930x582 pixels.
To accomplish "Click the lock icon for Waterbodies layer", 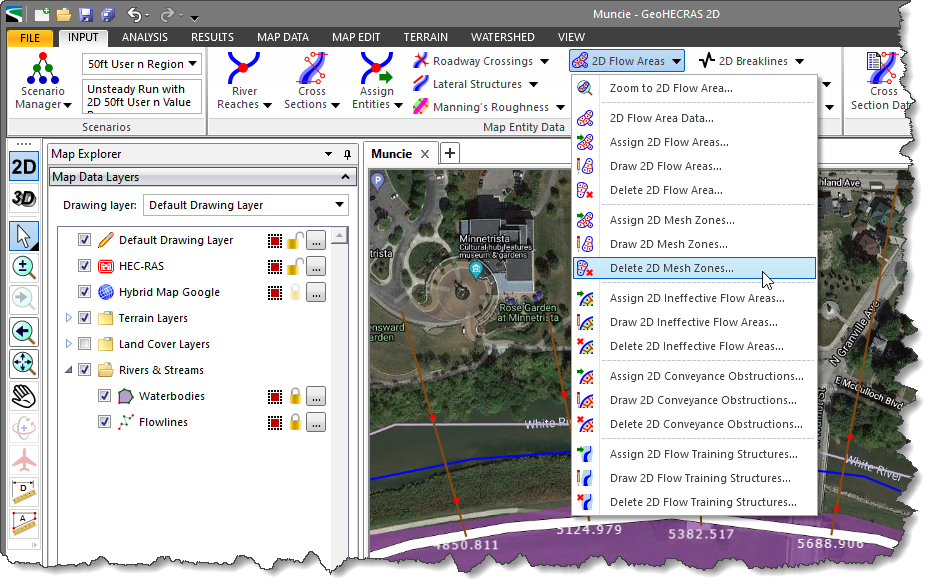I will pos(295,396).
